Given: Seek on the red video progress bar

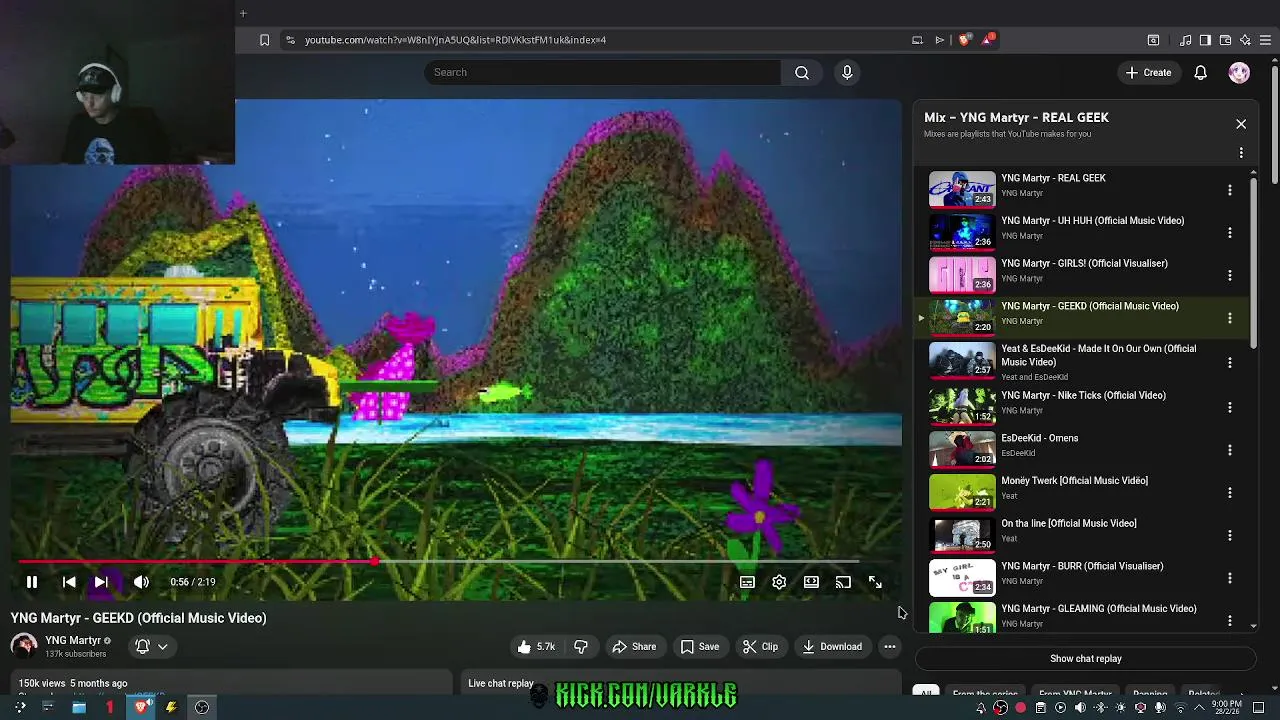Looking at the screenshot, I should pyautogui.click(x=438, y=562).
